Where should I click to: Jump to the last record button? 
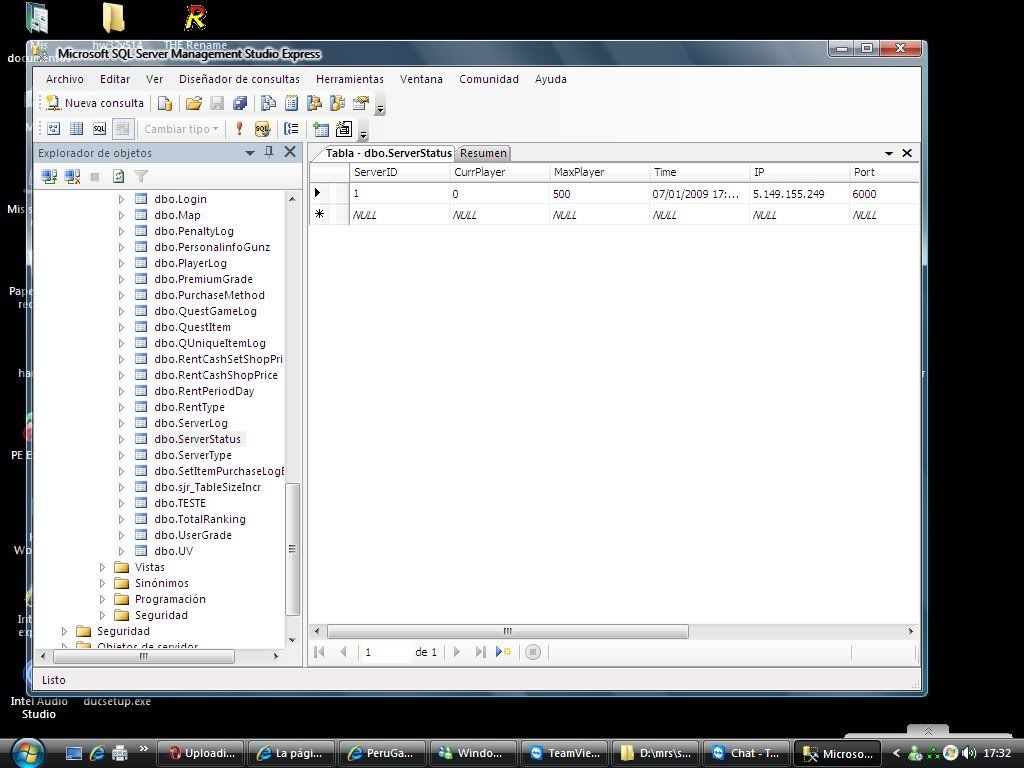point(481,652)
